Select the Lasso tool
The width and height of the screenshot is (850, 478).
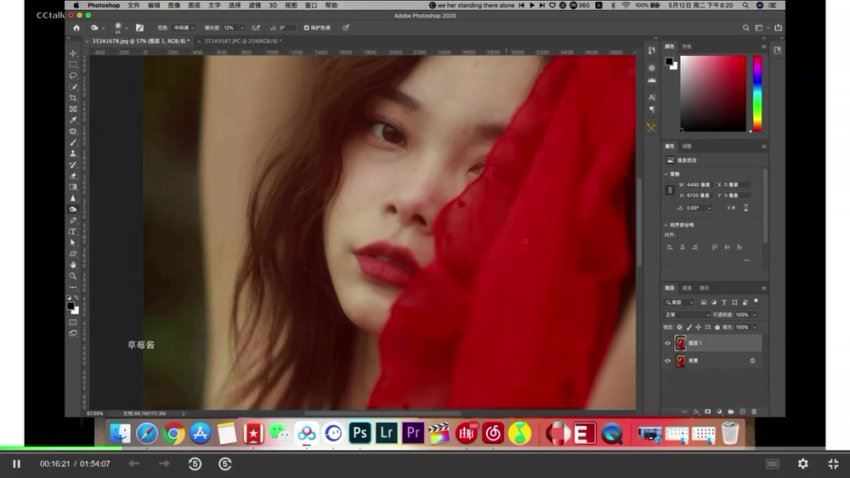[73, 76]
